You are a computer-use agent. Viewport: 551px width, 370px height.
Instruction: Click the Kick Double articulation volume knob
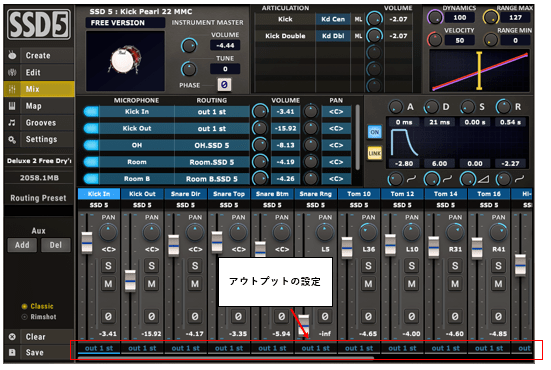coord(374,35)
